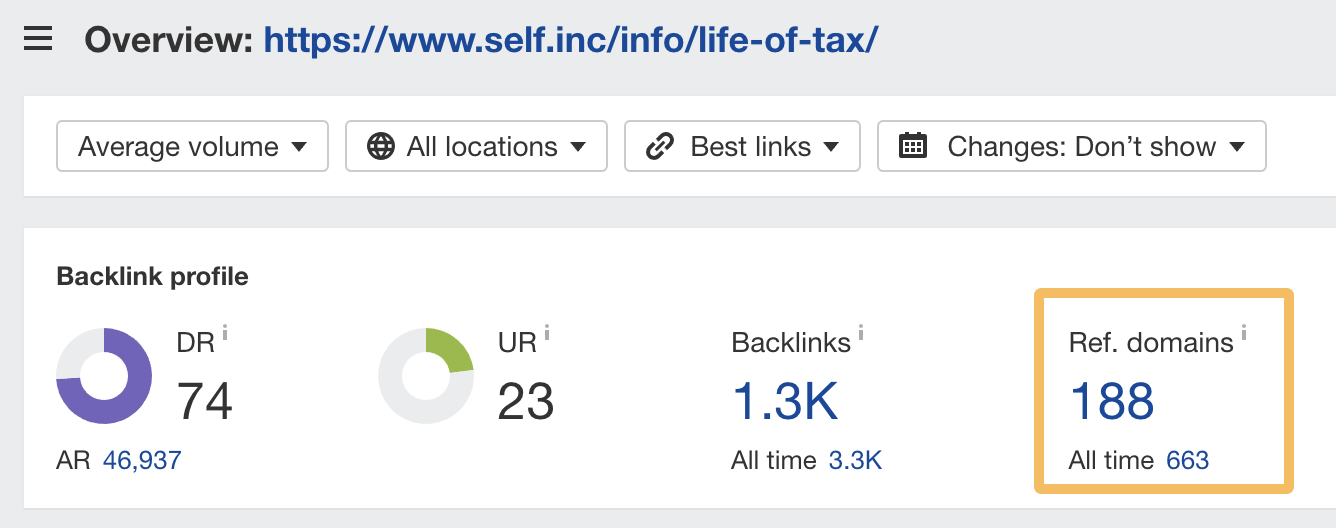Image resolution: width=1336 pixels, height=528 pixels.
Task: Click the calendar icon for changes
Action: pos(913,147)
